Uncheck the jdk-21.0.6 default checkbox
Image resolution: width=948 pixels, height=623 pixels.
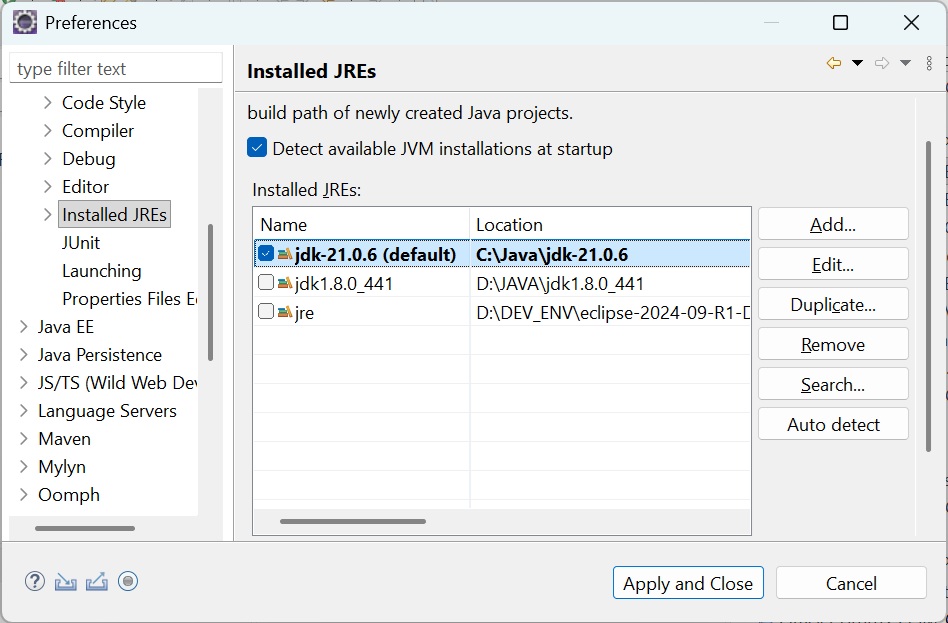[265, 253]
